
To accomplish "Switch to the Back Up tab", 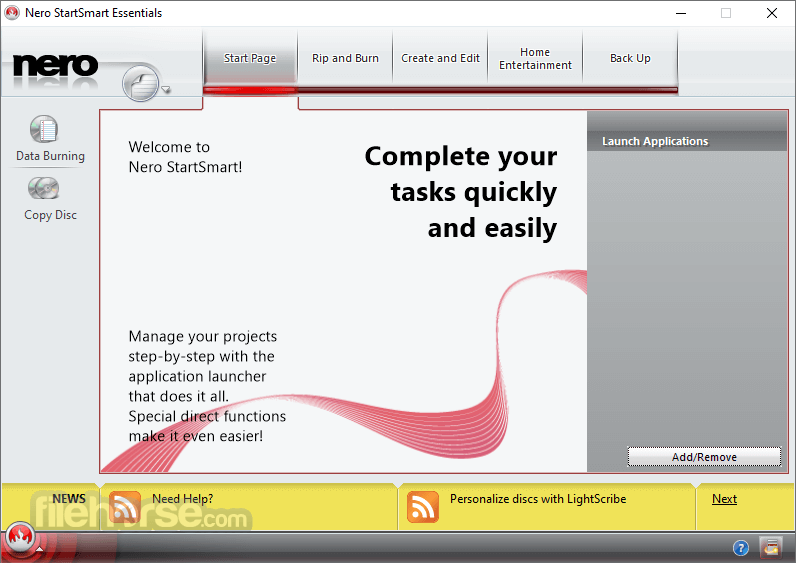I will (630, 58).
